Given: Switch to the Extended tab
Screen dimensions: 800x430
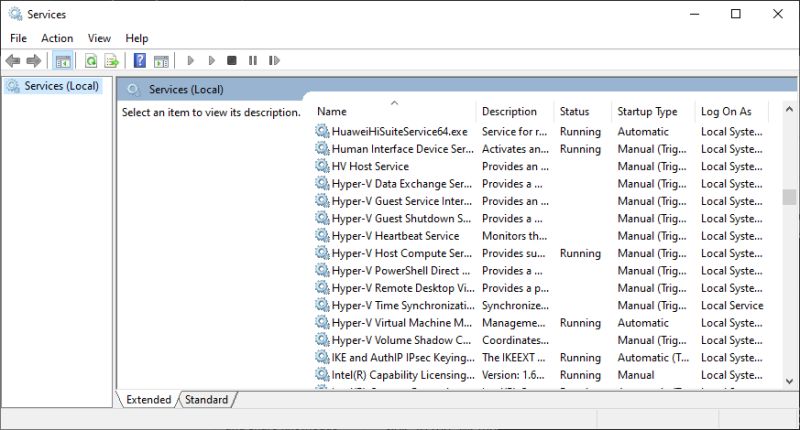Looking at the screenshot, I should [x=148, y=399].
